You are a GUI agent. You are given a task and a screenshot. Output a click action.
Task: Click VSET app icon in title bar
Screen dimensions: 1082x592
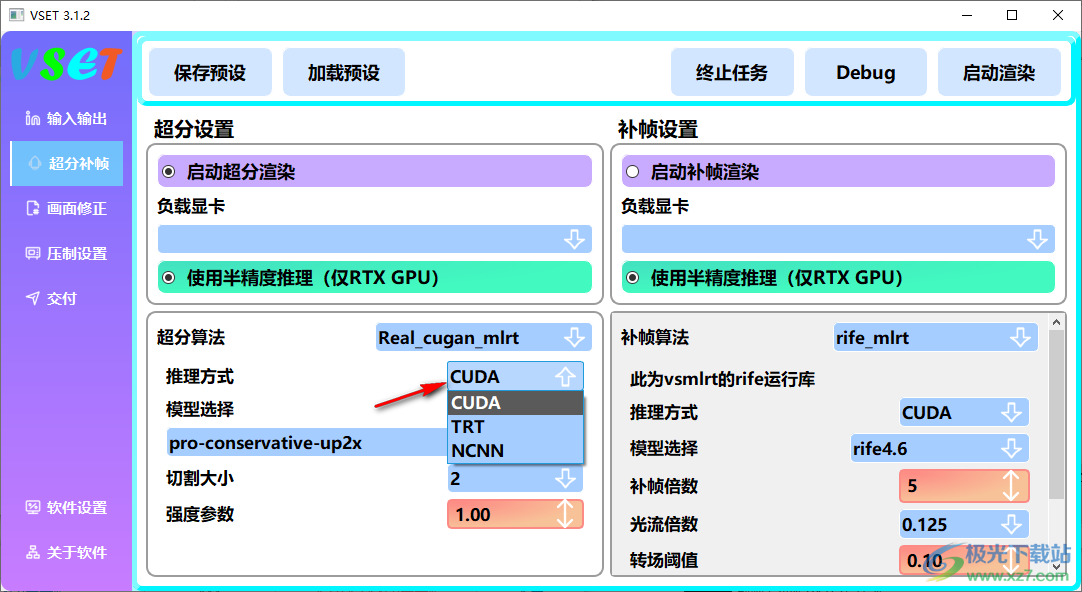pyautogui.click(x=16, y=15)
